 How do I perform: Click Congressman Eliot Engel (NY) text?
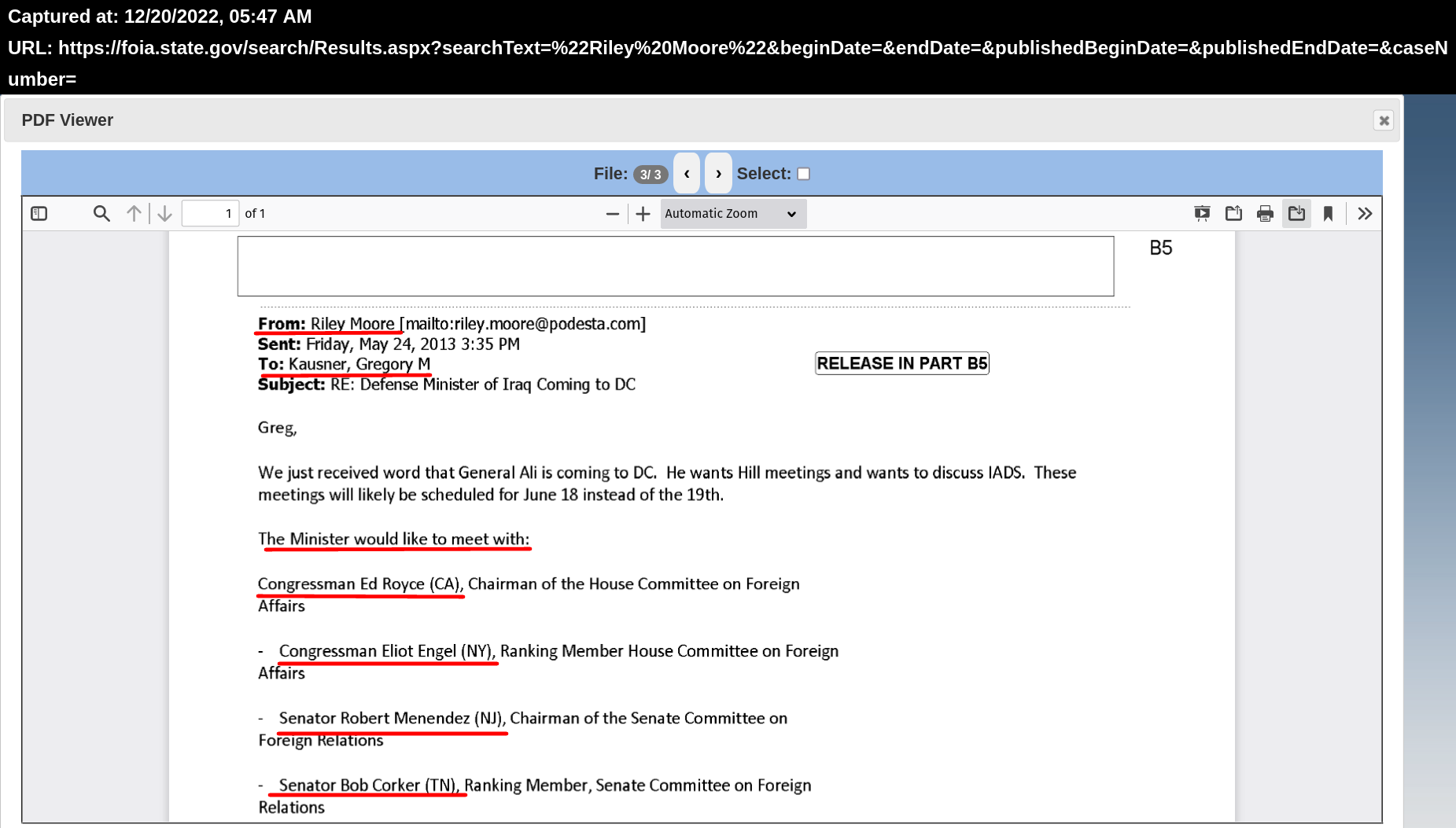point(386,651)
